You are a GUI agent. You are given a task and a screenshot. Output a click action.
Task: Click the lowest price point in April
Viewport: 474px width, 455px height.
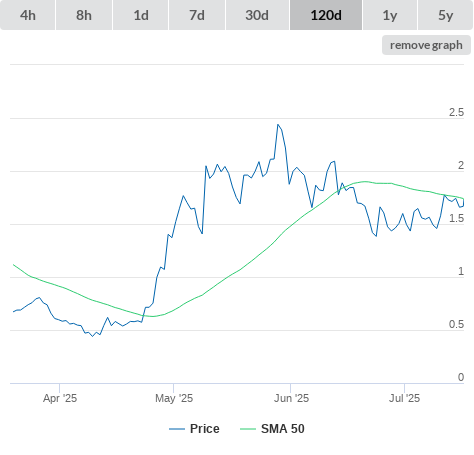click(x=93, y=336)
